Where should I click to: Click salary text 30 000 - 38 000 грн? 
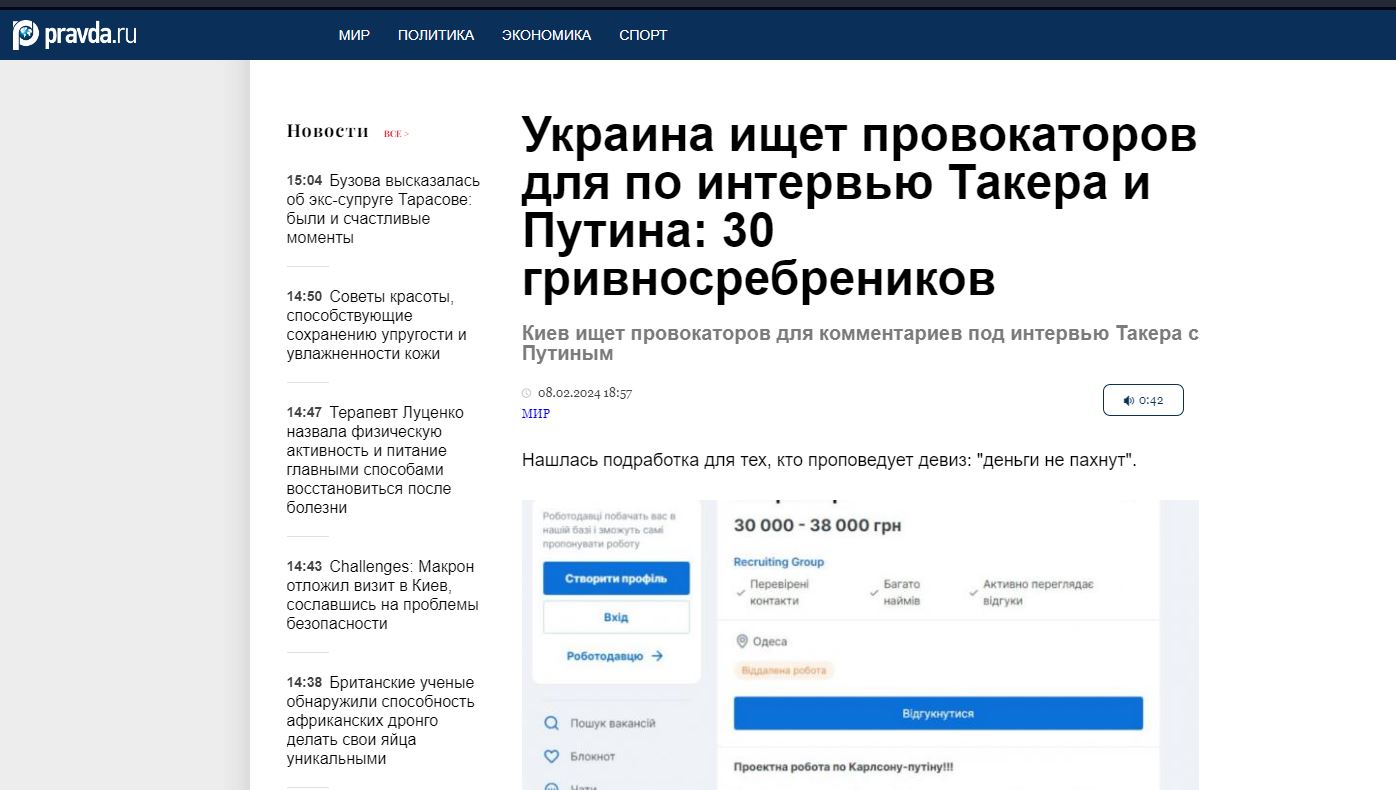(818, 526)
